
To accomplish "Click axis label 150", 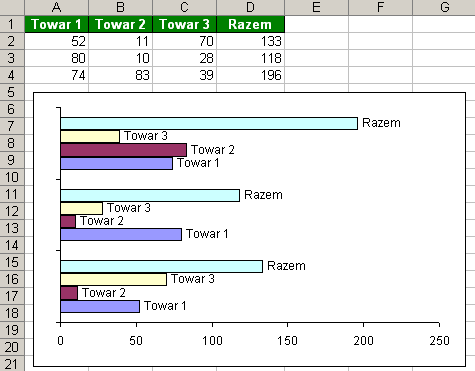I will [x=288, y=341].
